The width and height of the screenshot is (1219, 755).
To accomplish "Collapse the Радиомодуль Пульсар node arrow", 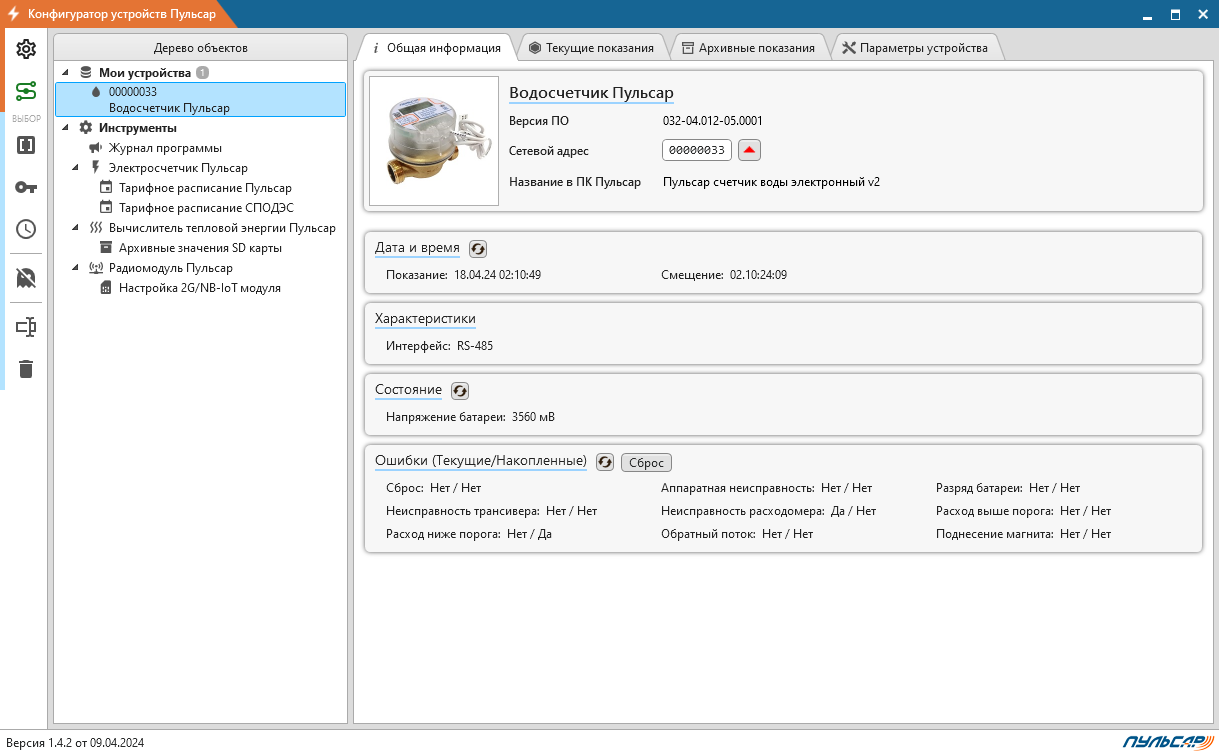I will (76, 268).
